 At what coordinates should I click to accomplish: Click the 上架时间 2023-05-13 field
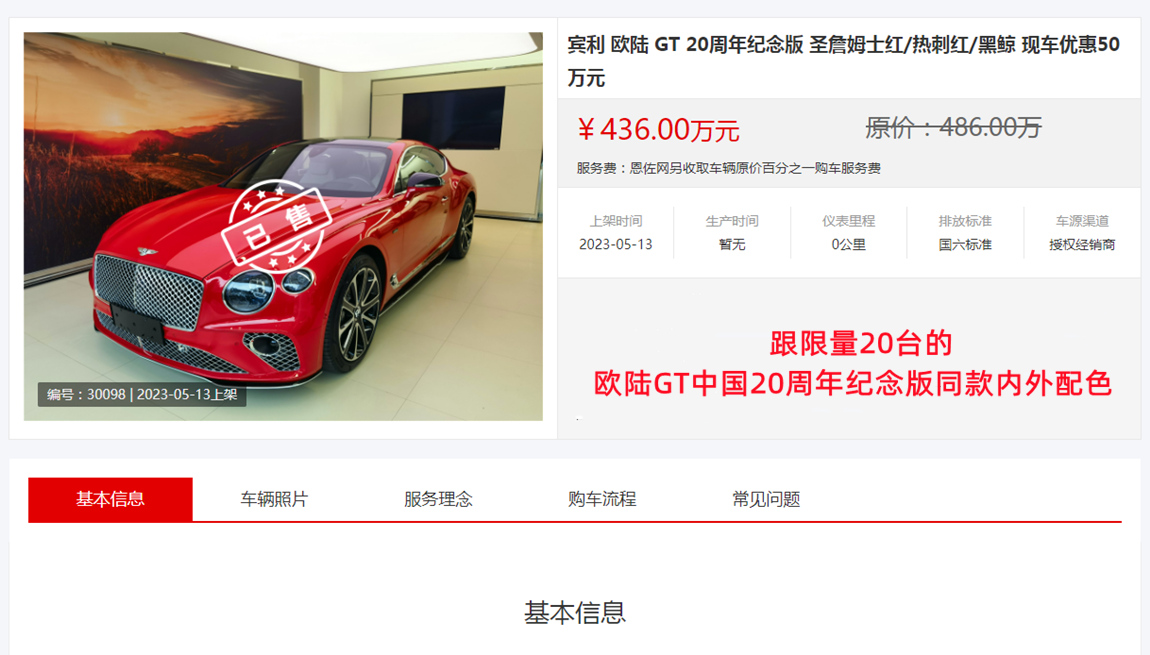pos(615,233)
